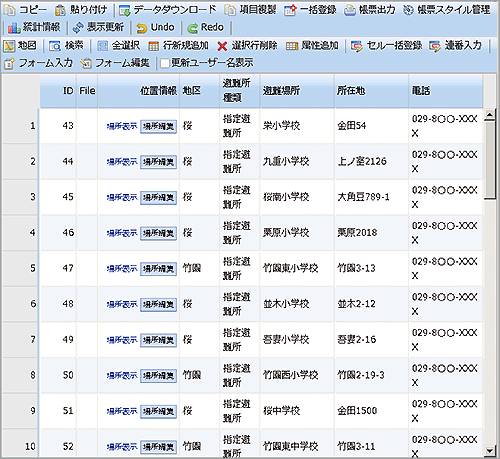Click the cell 栗原2018
500x459 pixels.
[372, 233]
